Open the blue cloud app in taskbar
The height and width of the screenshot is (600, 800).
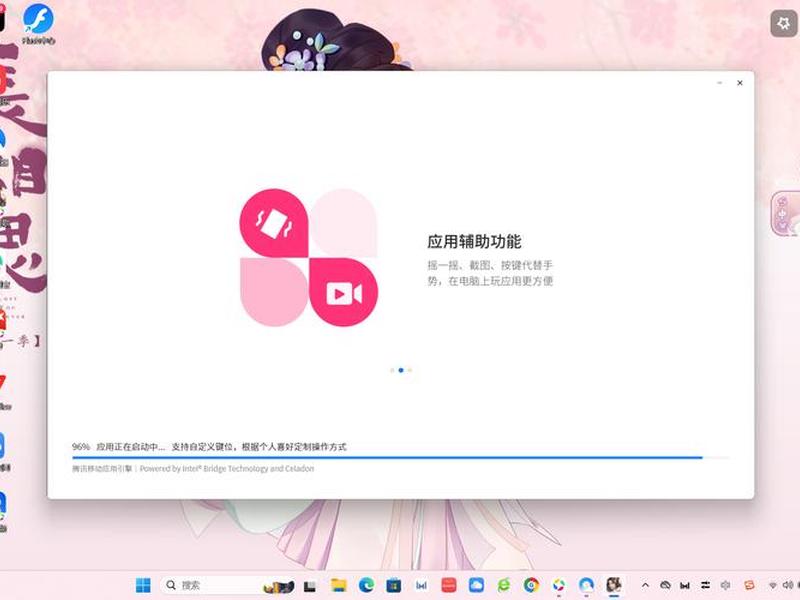tap(476, 585)
